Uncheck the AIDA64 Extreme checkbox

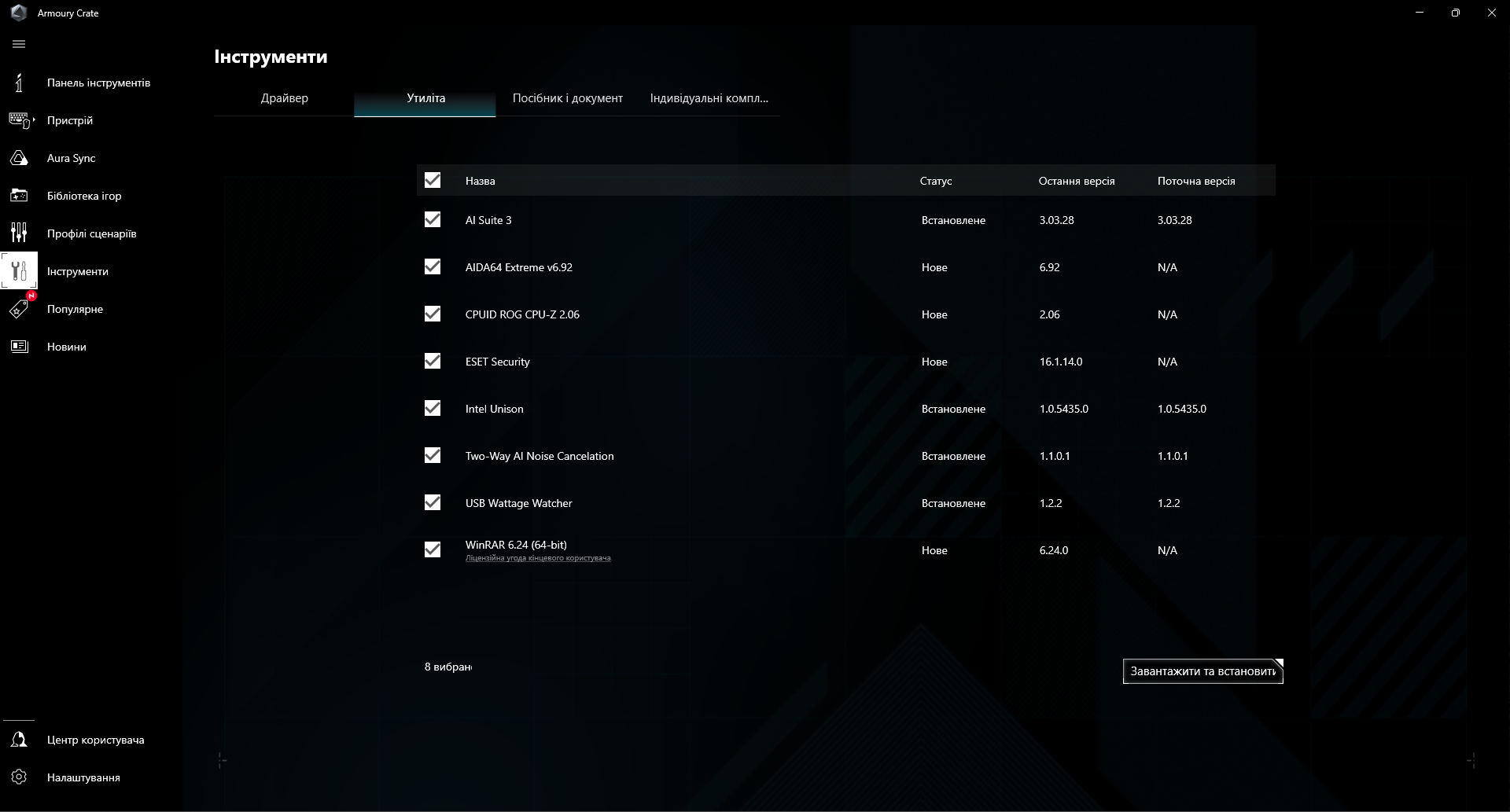(x=432, y=267)
